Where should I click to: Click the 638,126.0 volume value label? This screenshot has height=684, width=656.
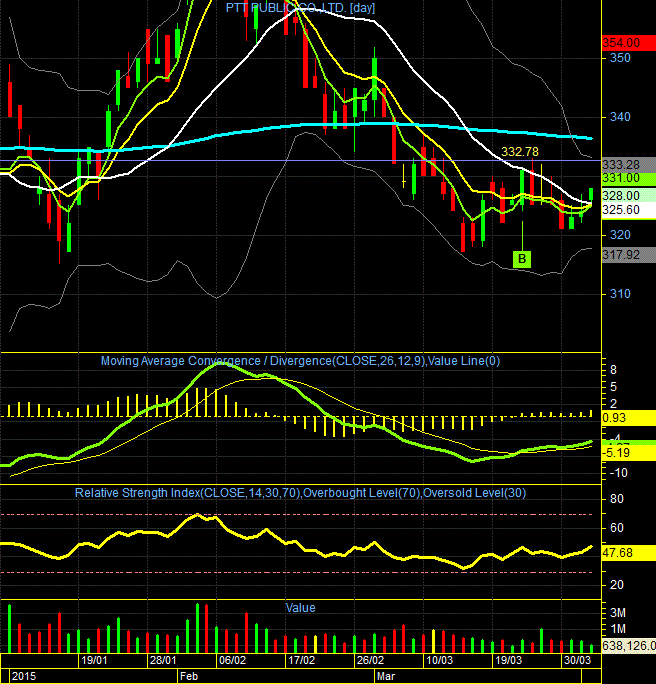pos(629,645)
